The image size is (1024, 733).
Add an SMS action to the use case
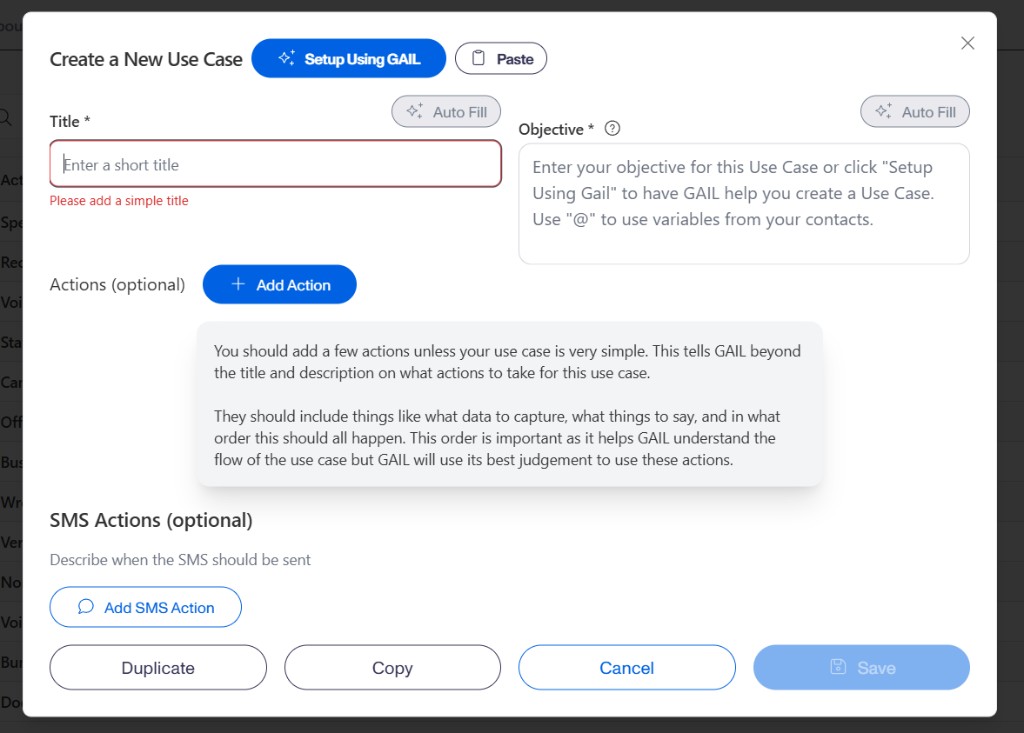[145, 606]
